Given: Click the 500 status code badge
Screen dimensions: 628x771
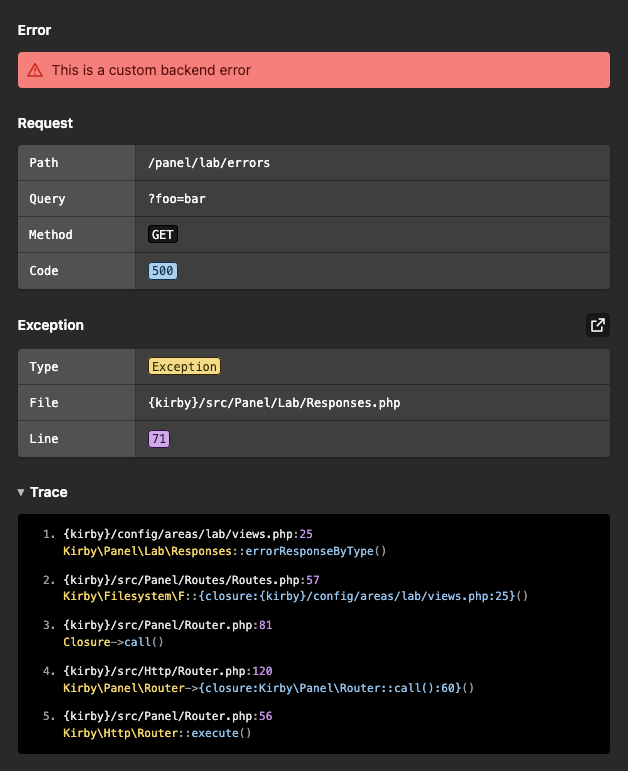Looking at the screenshot, I should (x=163, y=270).
